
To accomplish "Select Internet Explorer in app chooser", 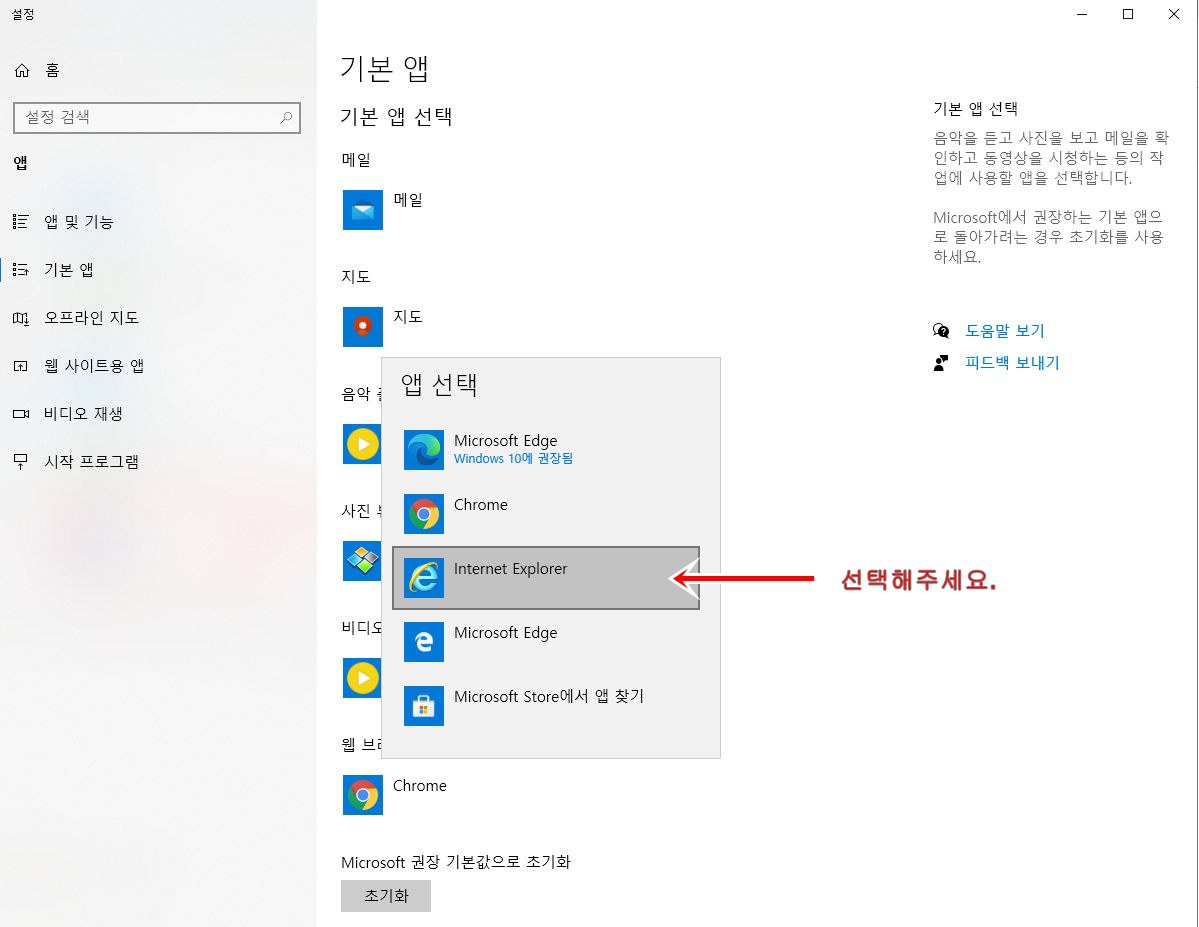I will [x=546, y=578].
